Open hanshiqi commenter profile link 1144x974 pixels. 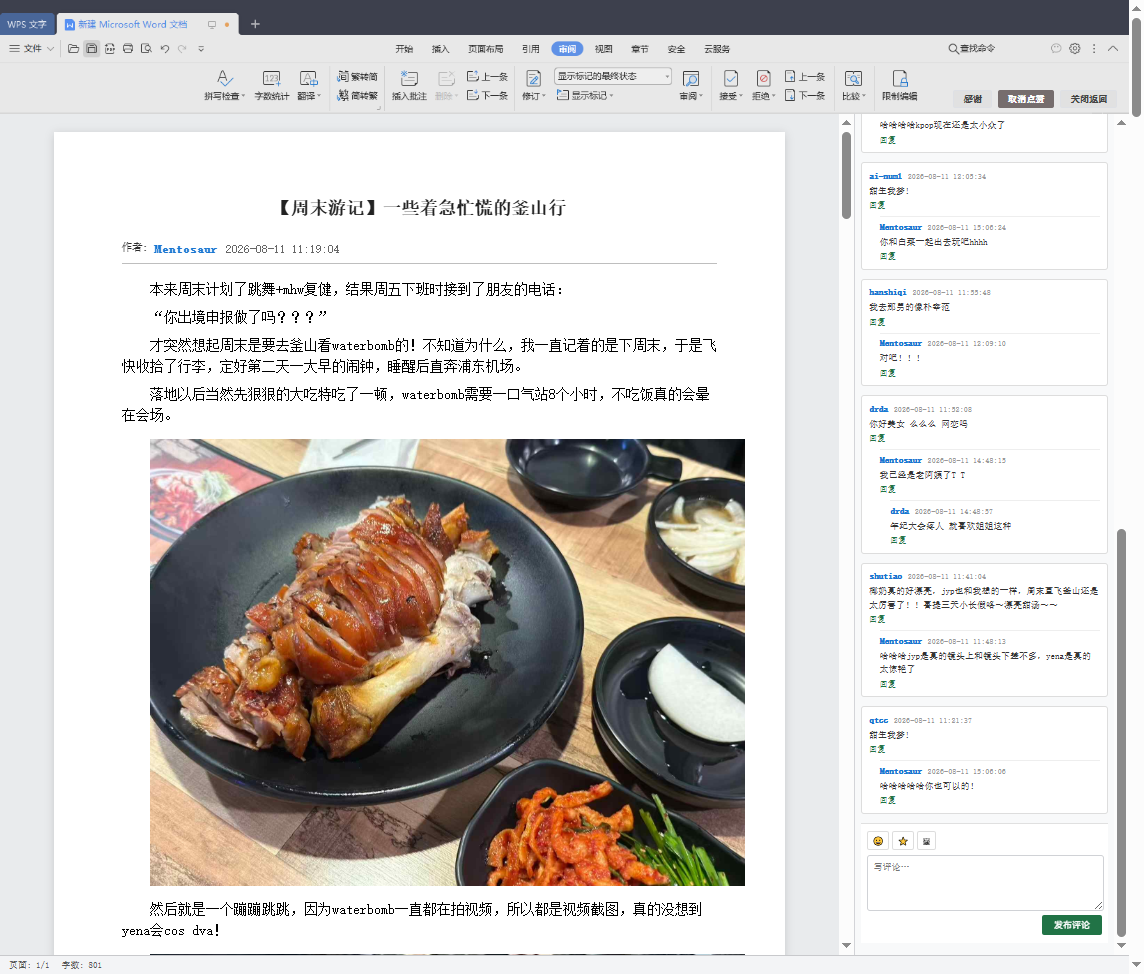point(887,292)
